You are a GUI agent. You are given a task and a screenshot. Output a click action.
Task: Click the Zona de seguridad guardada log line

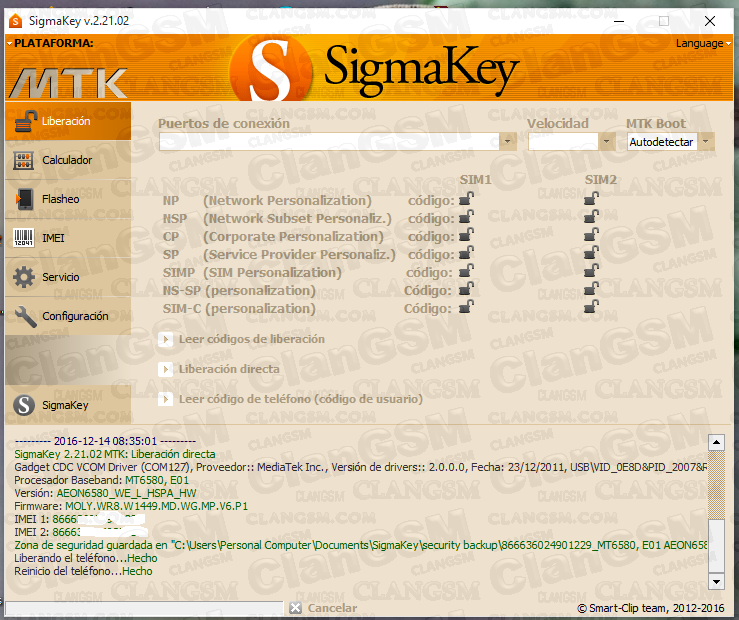point(361,545)
